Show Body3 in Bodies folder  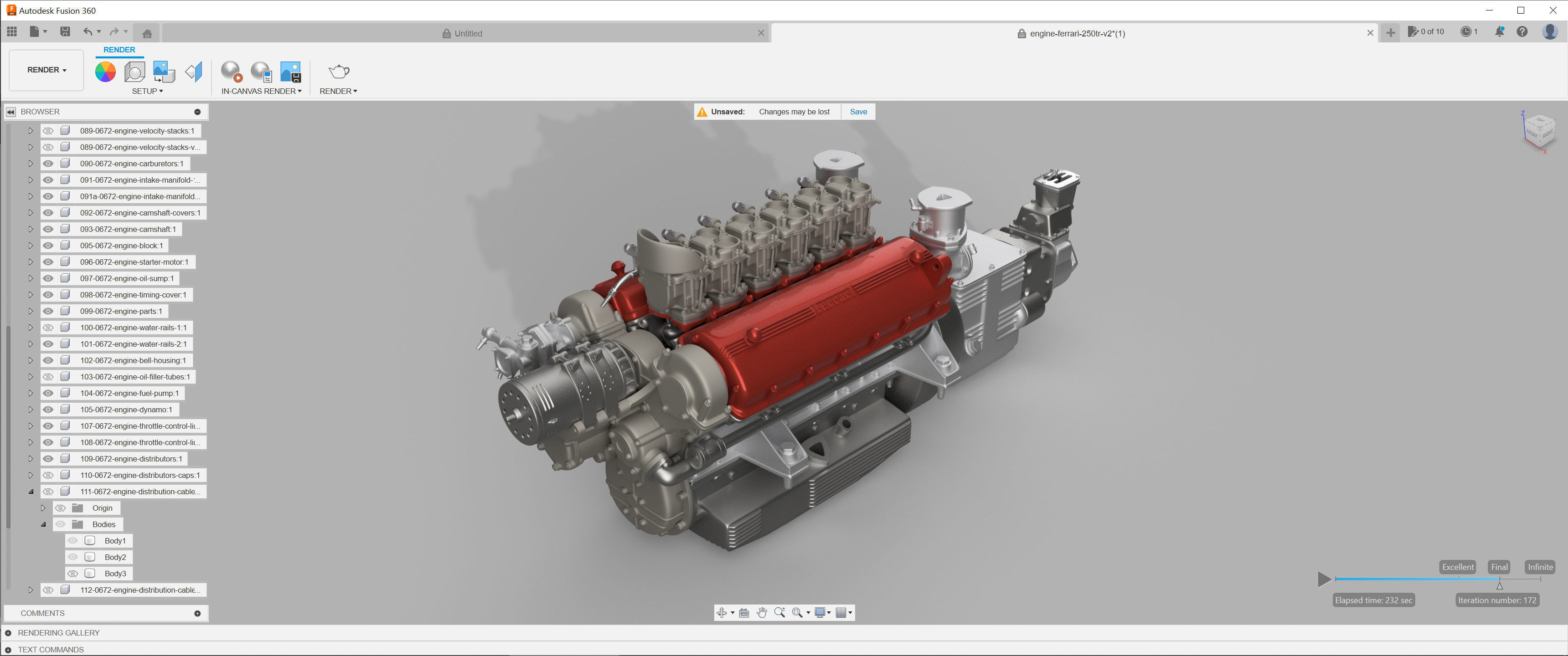[x=73, y=574]
